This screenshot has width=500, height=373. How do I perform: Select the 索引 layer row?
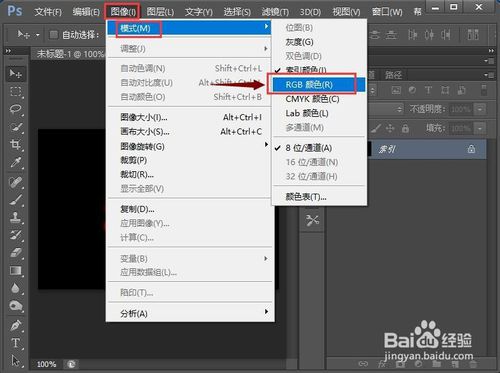[x=427, y=149]
